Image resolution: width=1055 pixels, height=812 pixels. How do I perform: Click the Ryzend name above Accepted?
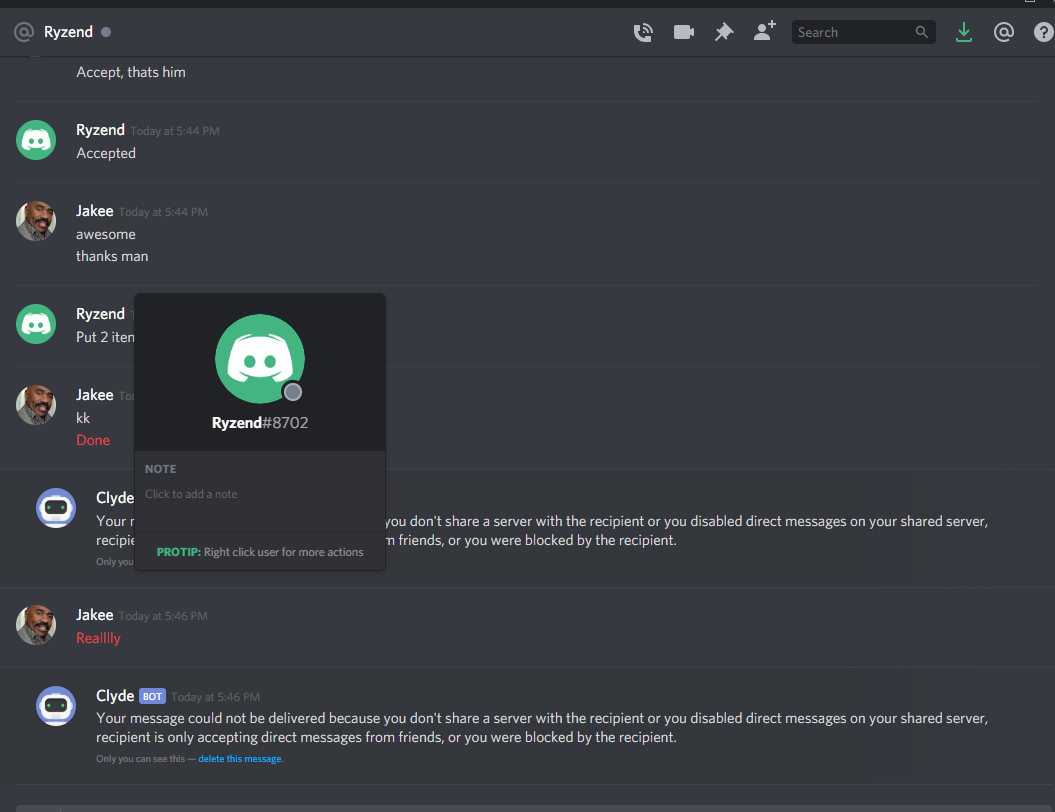tap(100, 130)
